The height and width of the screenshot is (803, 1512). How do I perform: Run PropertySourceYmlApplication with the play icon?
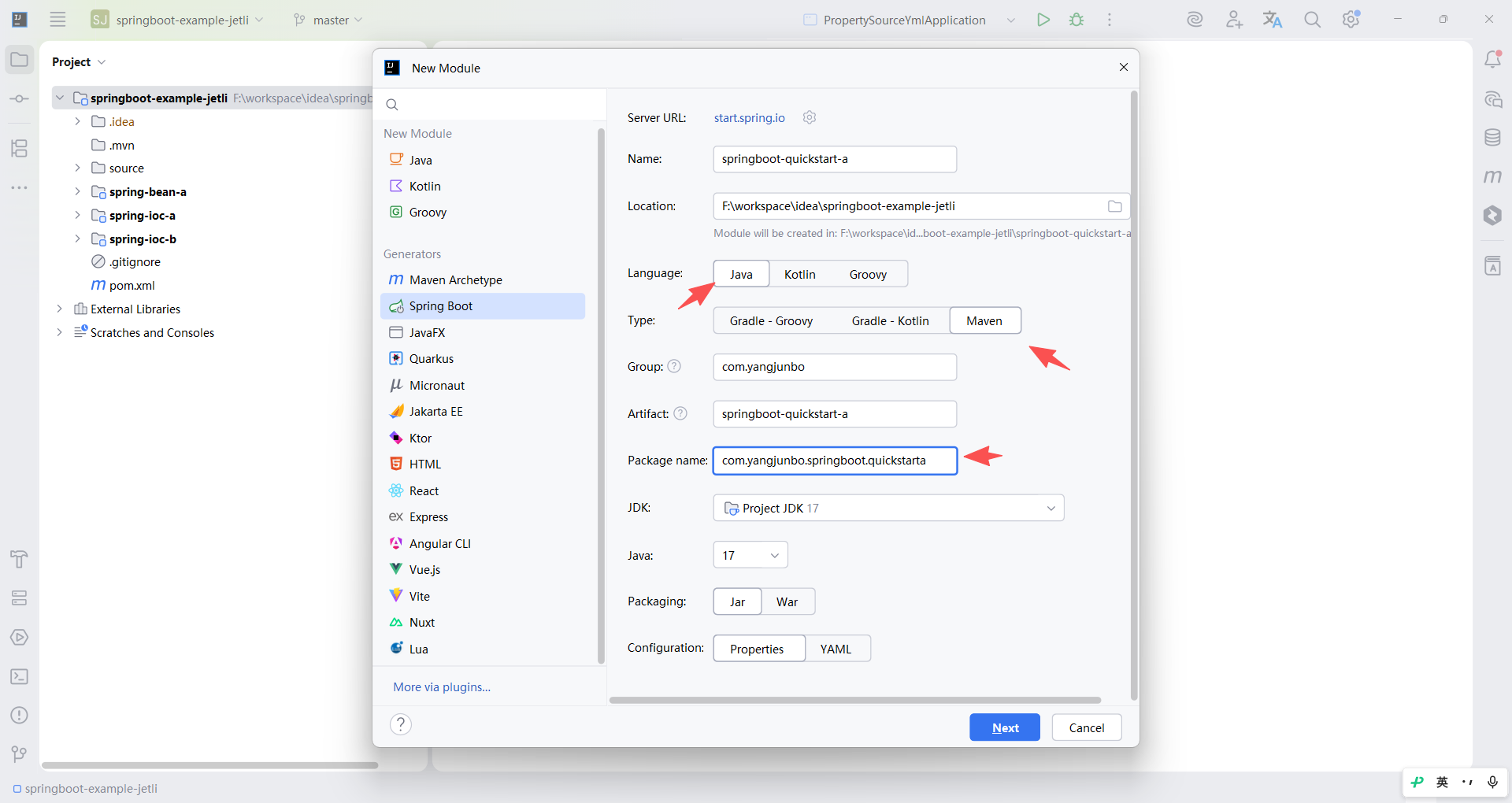(1043, 20)
